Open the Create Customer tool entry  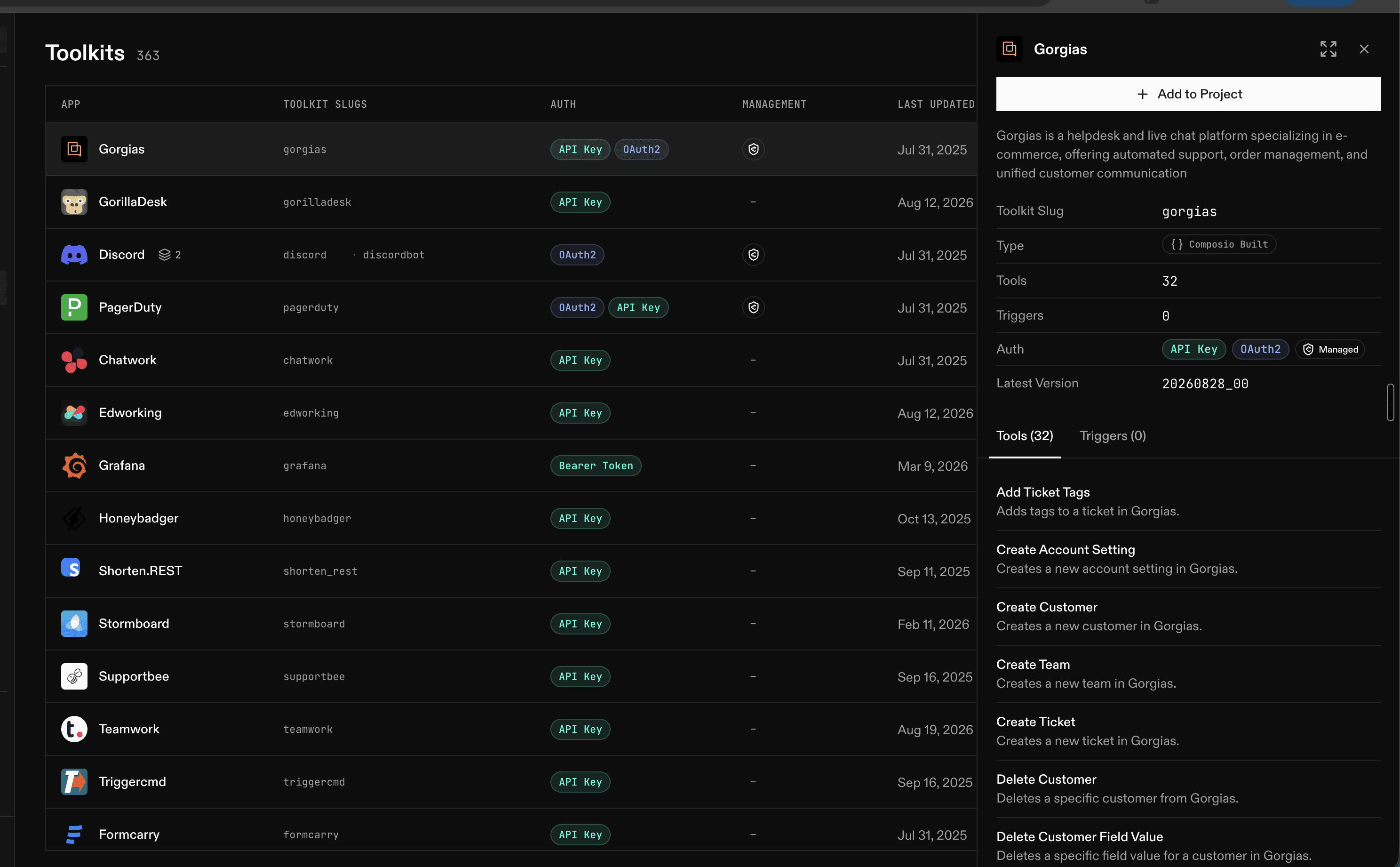coord(1188,617)
